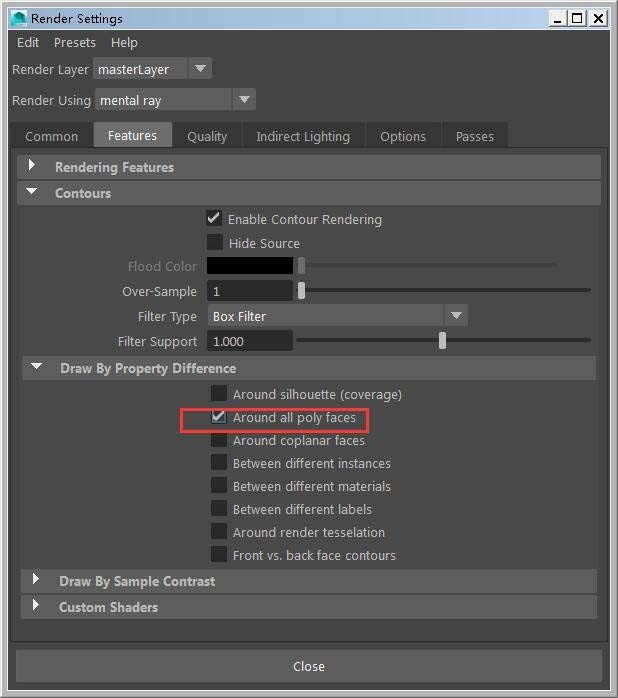
Task: Maximize the Render Settings window
Action: tap(577, 19)
